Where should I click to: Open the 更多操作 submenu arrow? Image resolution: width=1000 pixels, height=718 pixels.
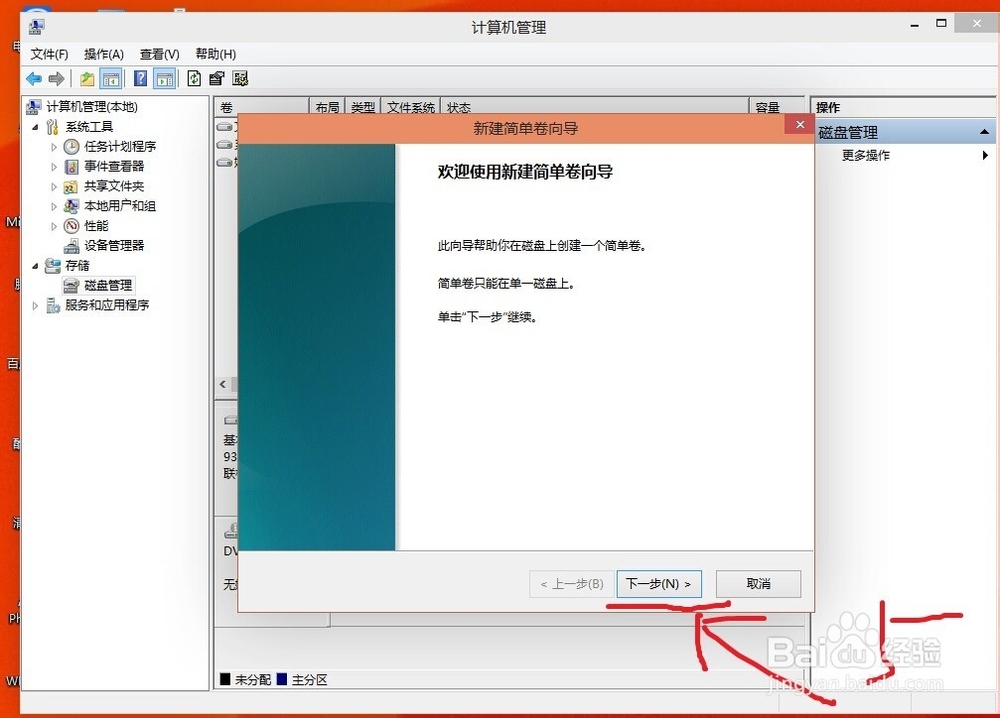click(984, 155)
